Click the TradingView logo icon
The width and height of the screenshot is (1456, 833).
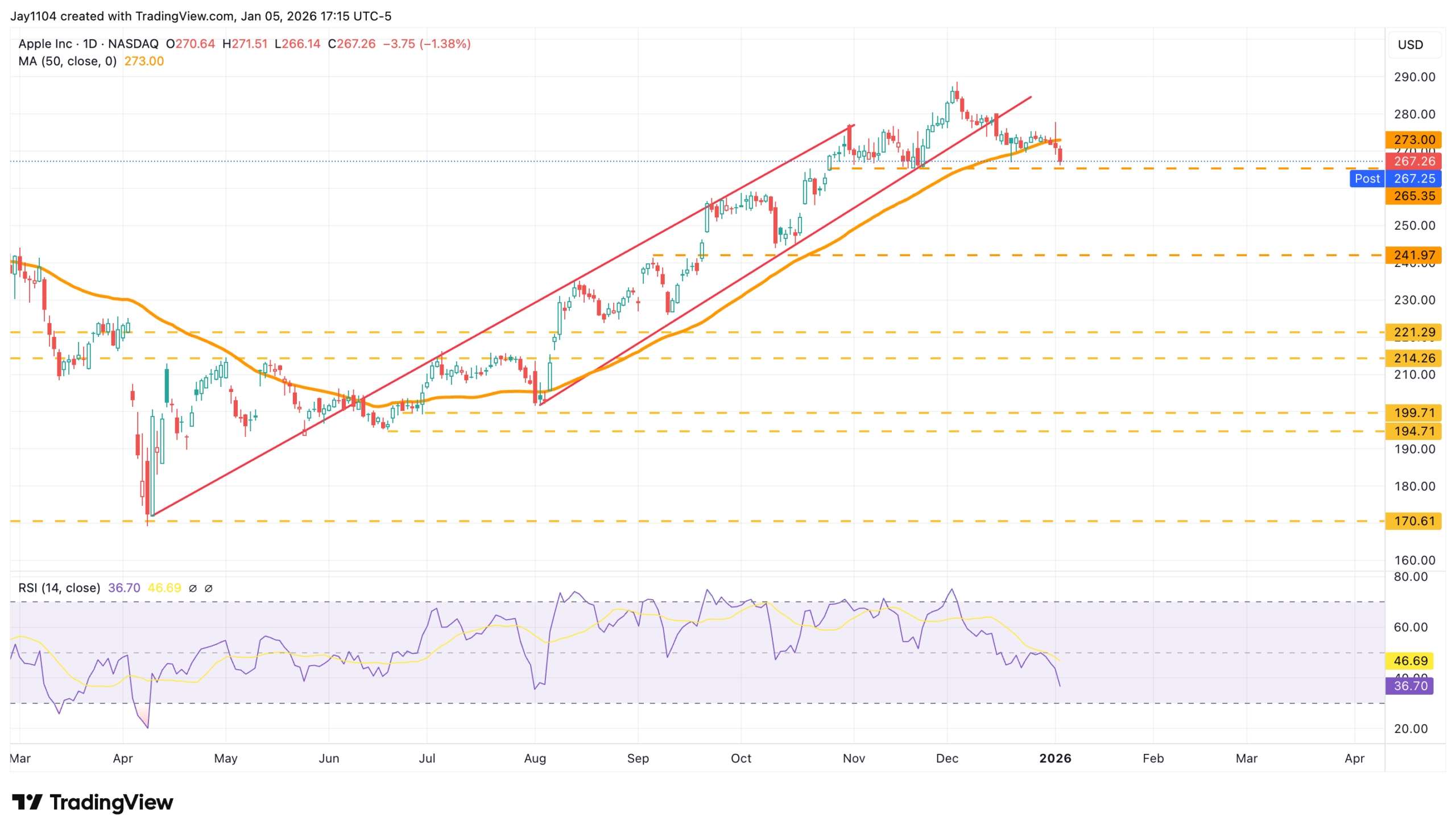click(x=27, y=802)
